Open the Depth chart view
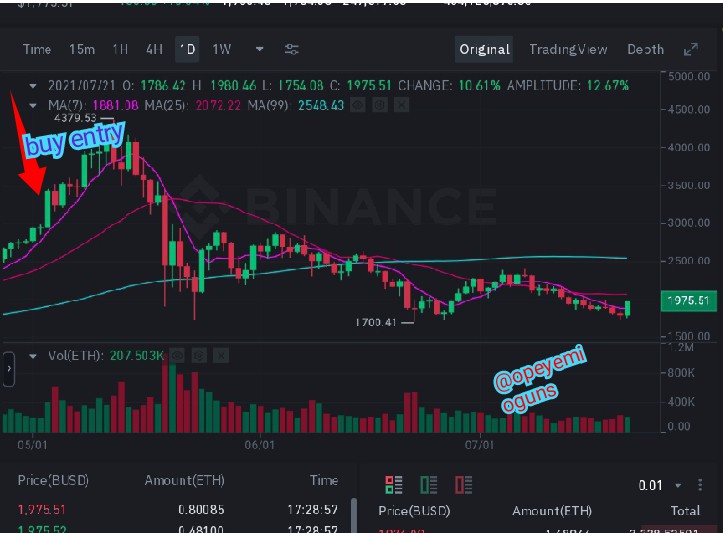Viewport: 723px width, 533px height. click(x=646, y=49)
